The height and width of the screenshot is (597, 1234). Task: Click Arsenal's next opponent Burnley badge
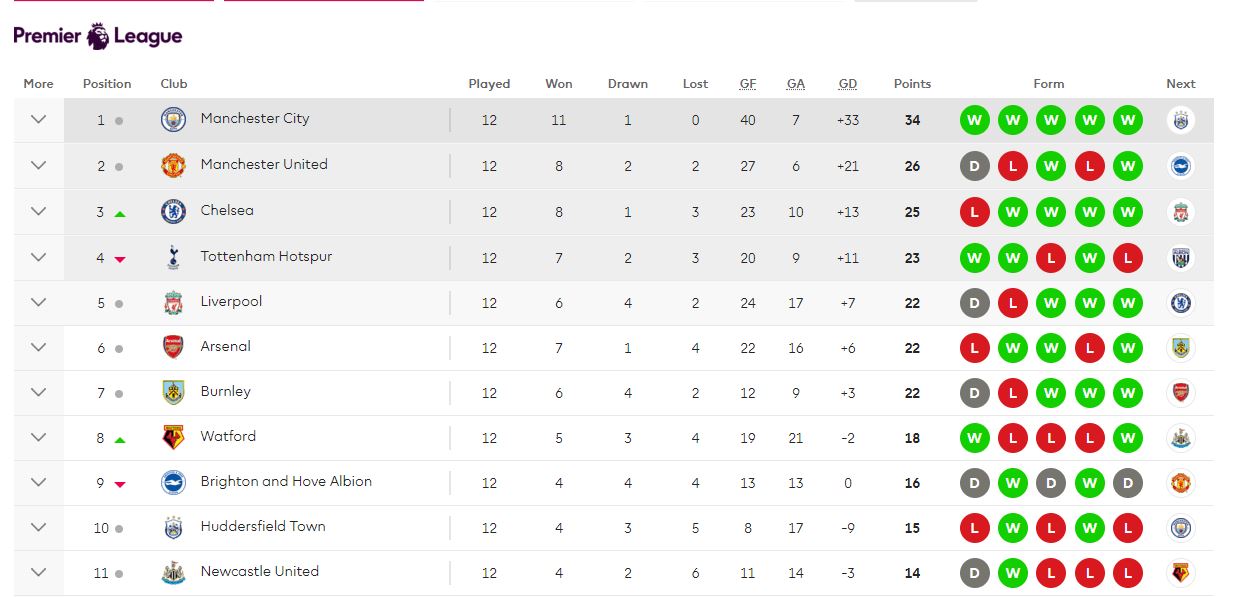pyautogui.click(x=1181, y=348)
